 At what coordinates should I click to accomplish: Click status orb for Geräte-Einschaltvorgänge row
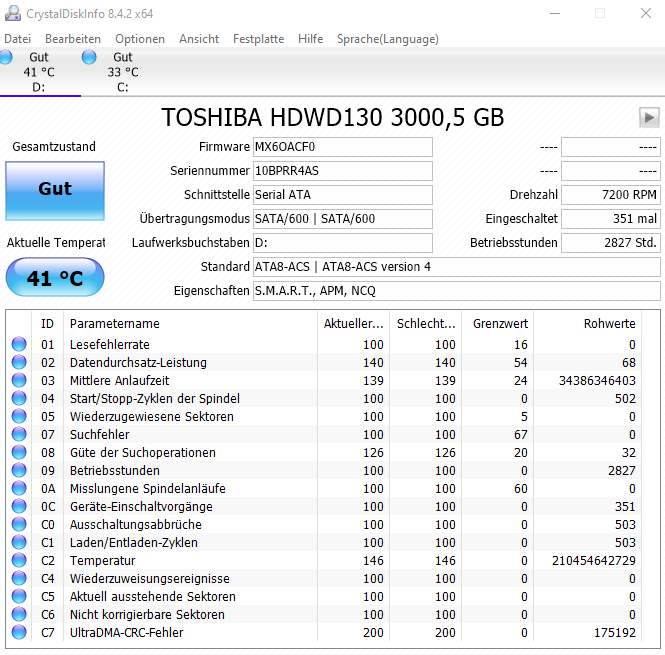coord(19,506)
